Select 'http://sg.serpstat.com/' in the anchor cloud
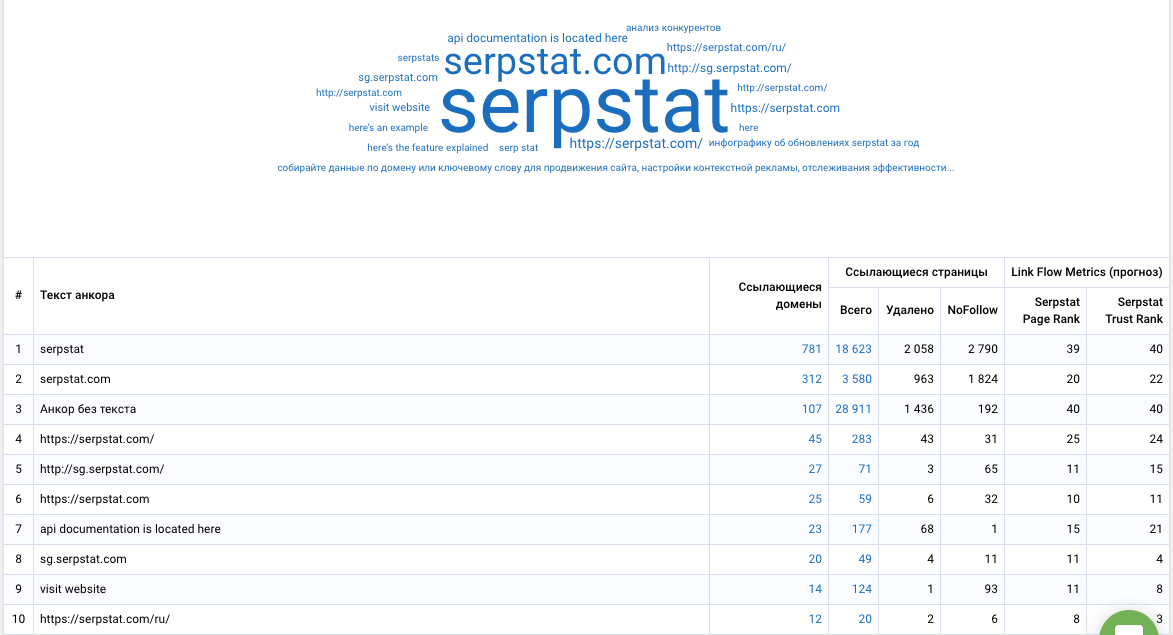 click(729, 68)
